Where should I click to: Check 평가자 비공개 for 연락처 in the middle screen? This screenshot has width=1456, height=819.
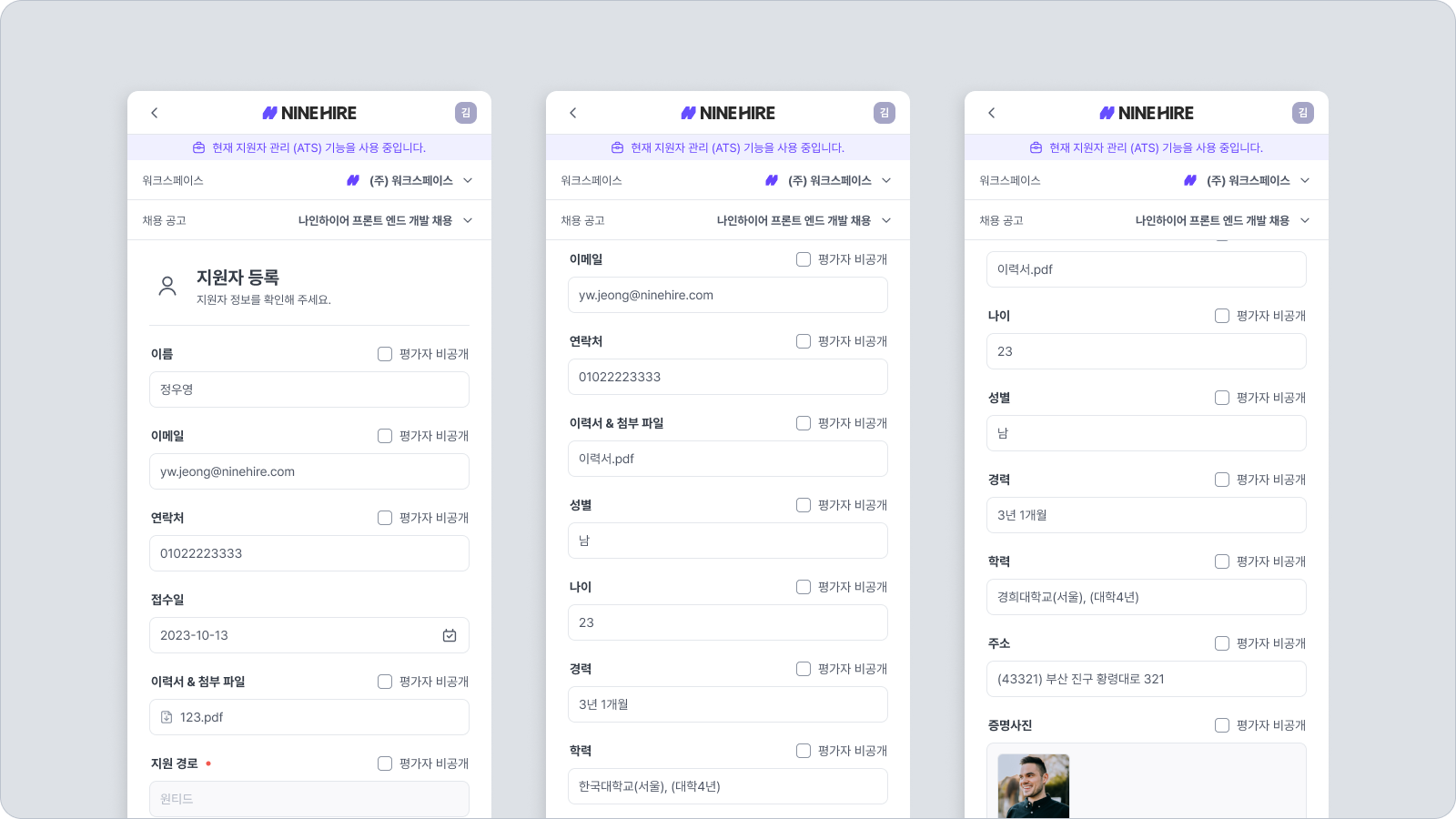click(804, 341)
